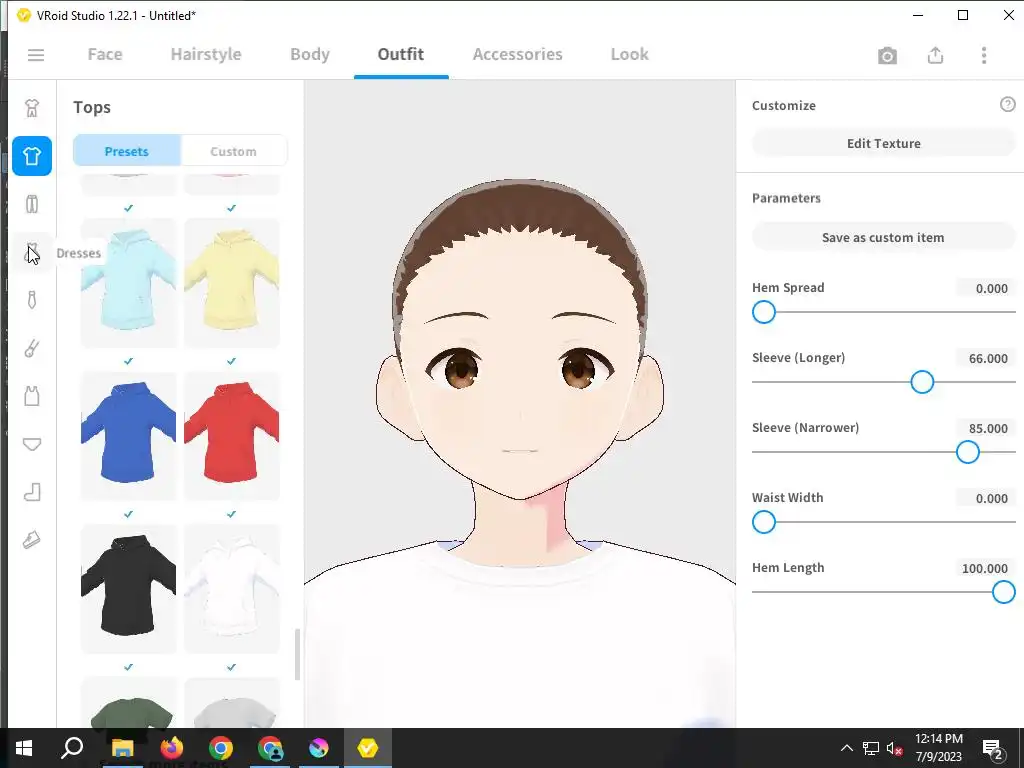
Task: Choose the red hoodie preset
Action: click(232, 436)
